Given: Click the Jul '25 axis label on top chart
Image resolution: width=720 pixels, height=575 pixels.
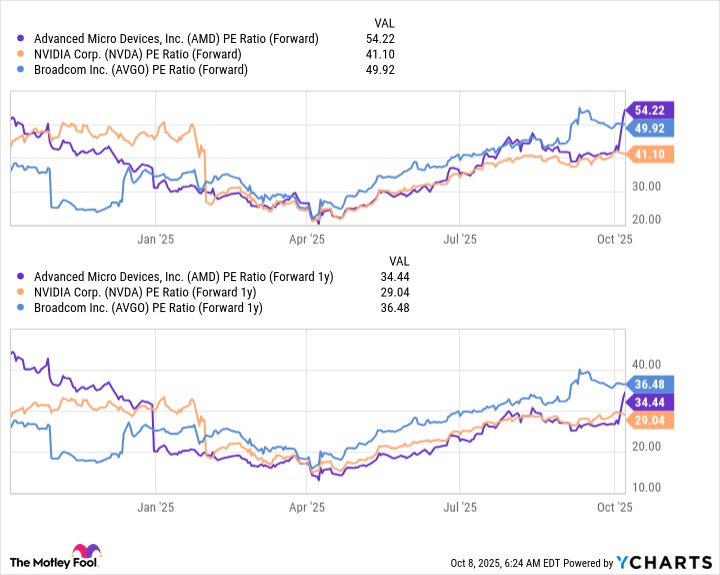Looking at the screenshot, I should [459, 239].
